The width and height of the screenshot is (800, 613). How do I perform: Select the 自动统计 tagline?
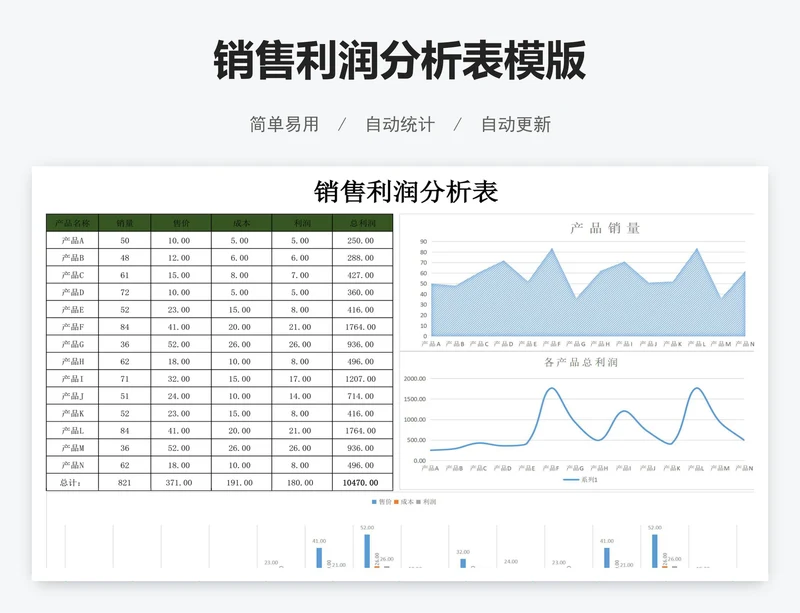[x=400, y=125]
